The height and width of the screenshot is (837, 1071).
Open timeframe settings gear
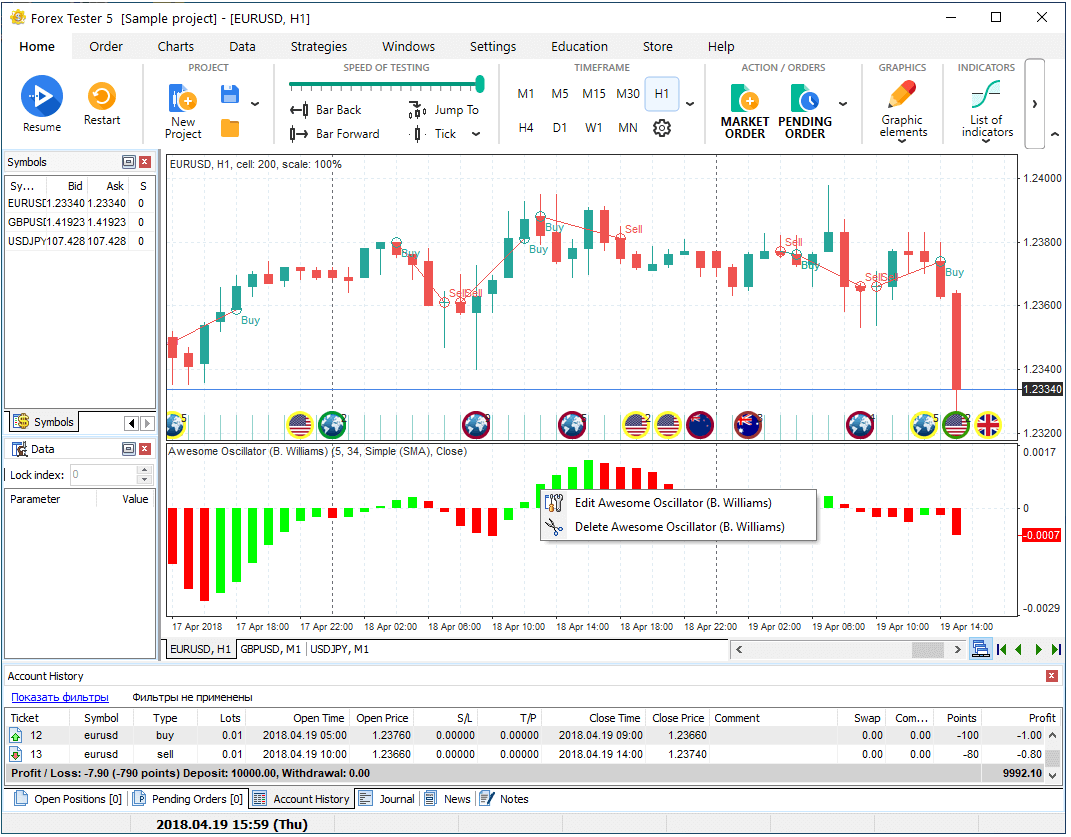pyautogui.click(x=662, y=128)
